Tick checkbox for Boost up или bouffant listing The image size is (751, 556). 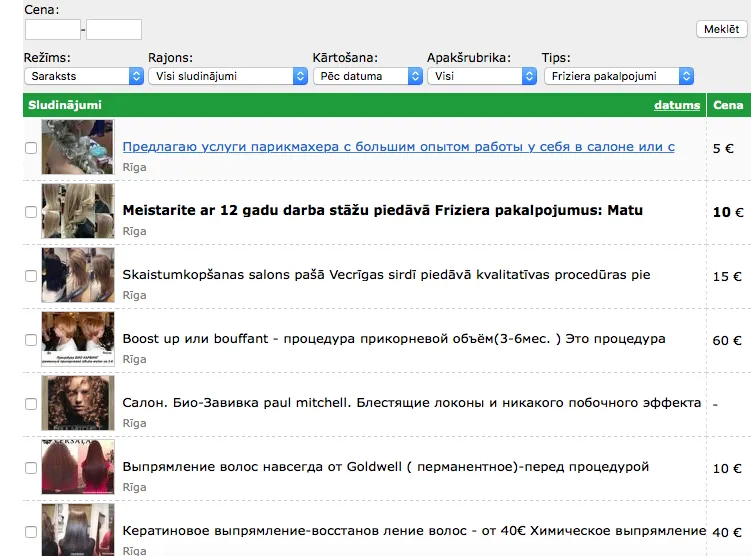(31, 340)
